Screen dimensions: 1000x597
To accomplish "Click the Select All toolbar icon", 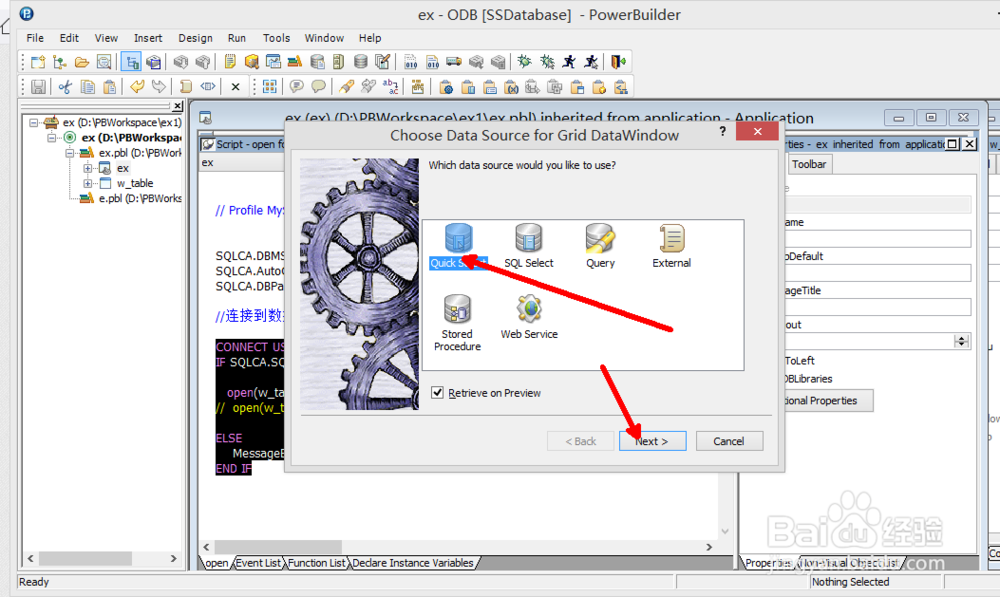I will [x=270, y=87].
